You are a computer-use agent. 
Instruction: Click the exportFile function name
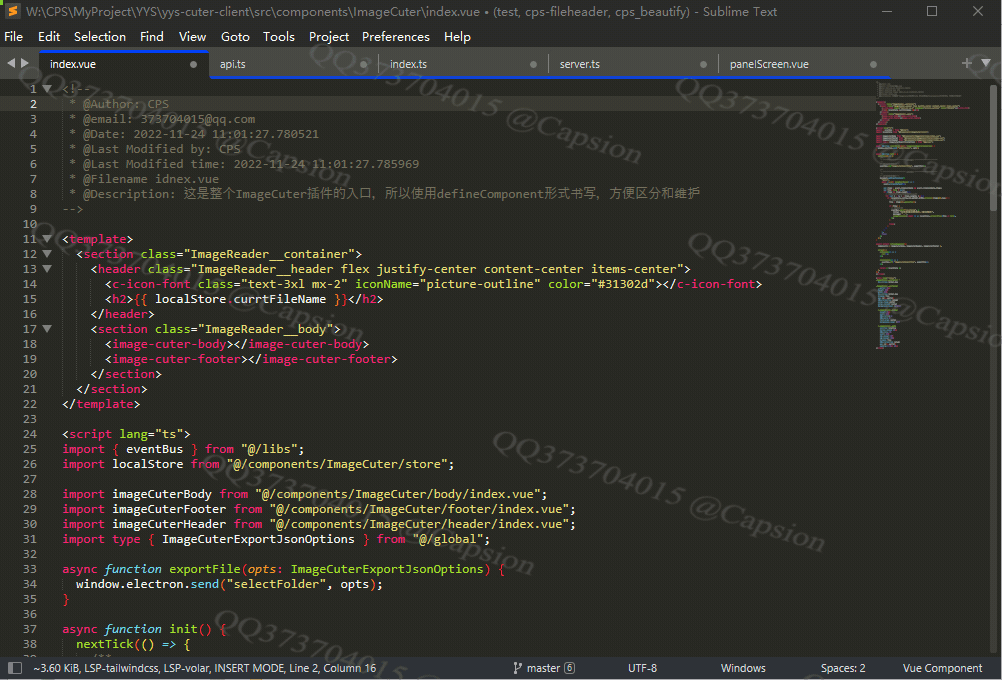(x=204, y=569)
